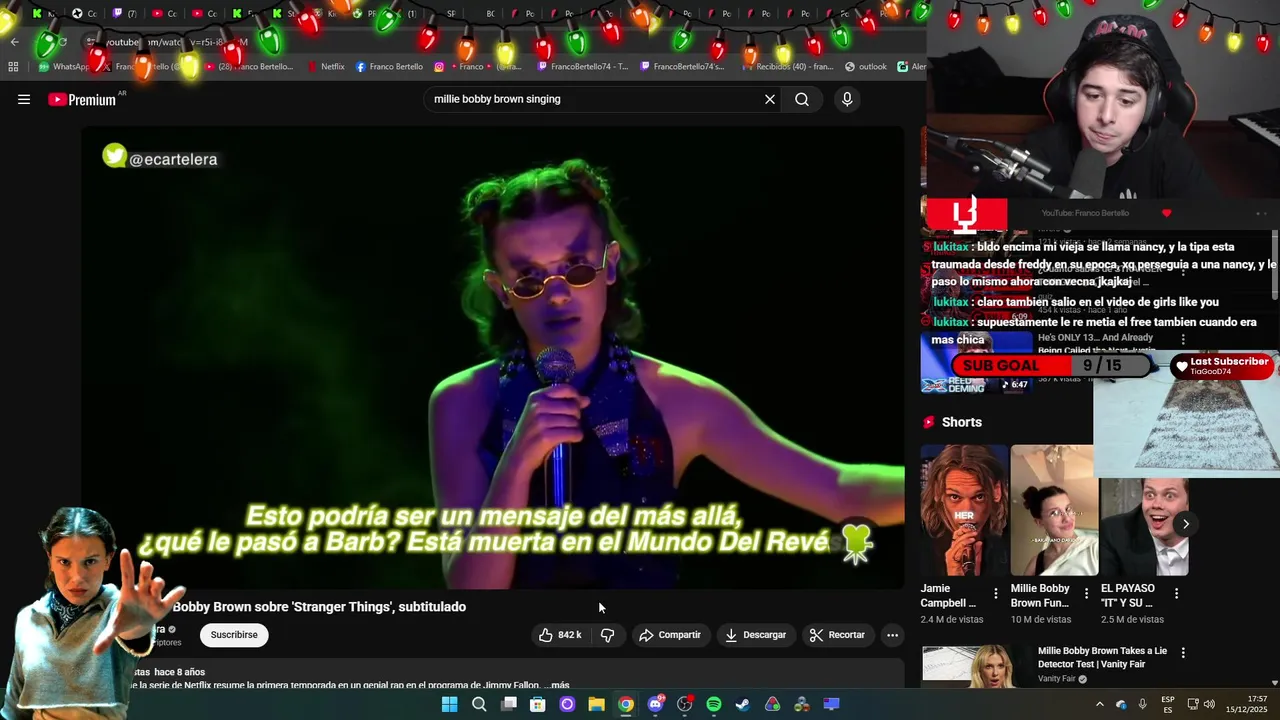Open purple circular app on taskbar

point(567,704)
